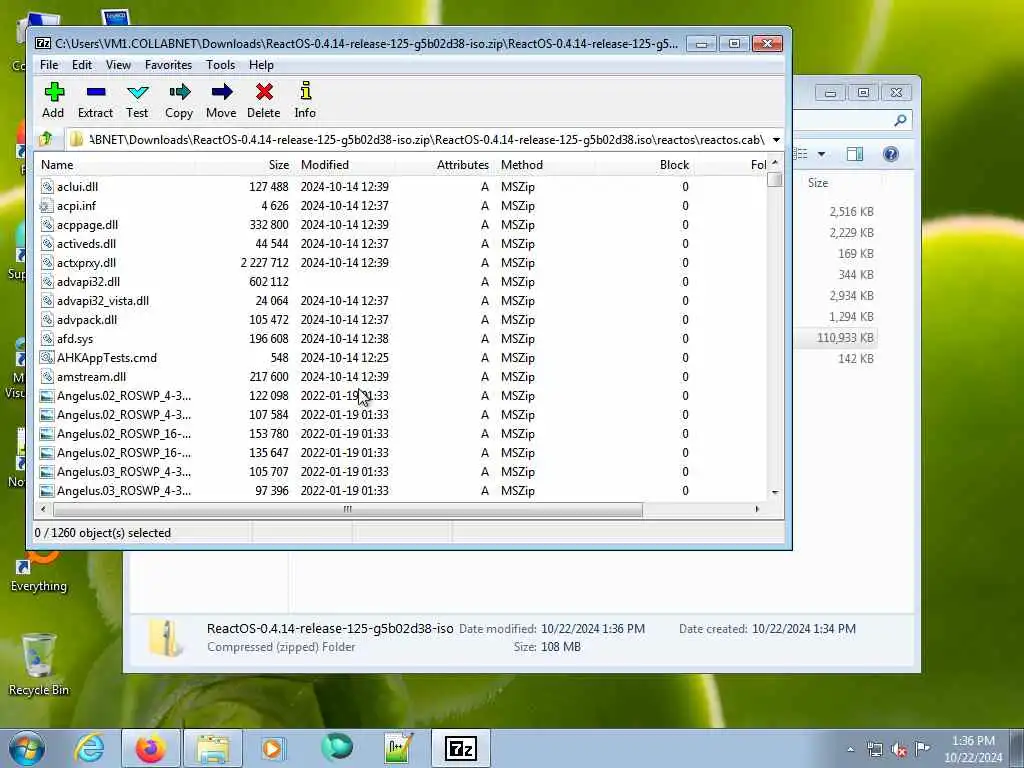Viewport: 1024px width, 768px height.
Task: Sort by the Attributes column header
Action: [445, 165]
